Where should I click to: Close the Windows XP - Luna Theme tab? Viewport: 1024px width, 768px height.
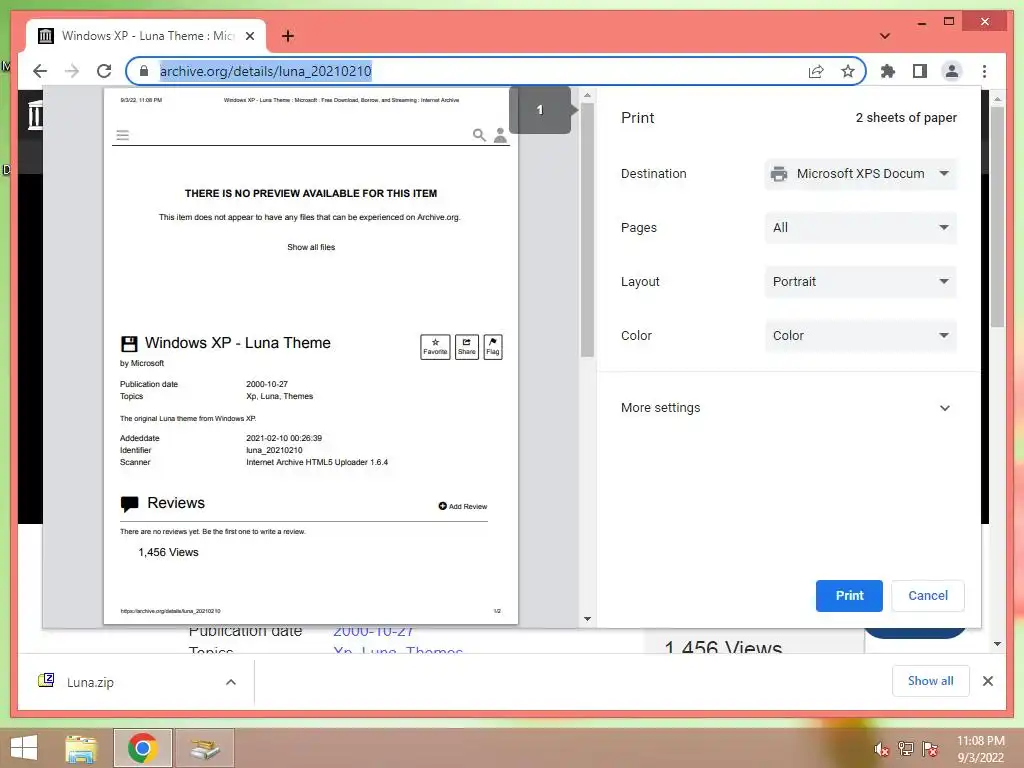click(249, 36)
